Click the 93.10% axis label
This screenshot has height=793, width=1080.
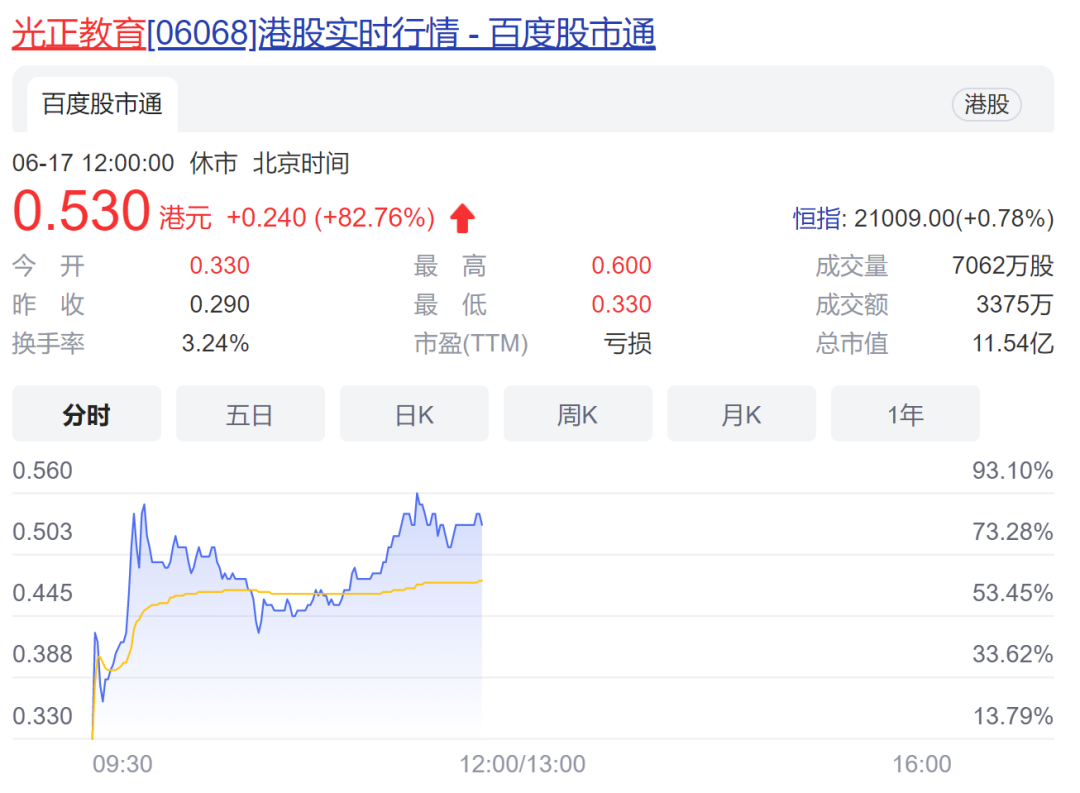[1012, 471]
